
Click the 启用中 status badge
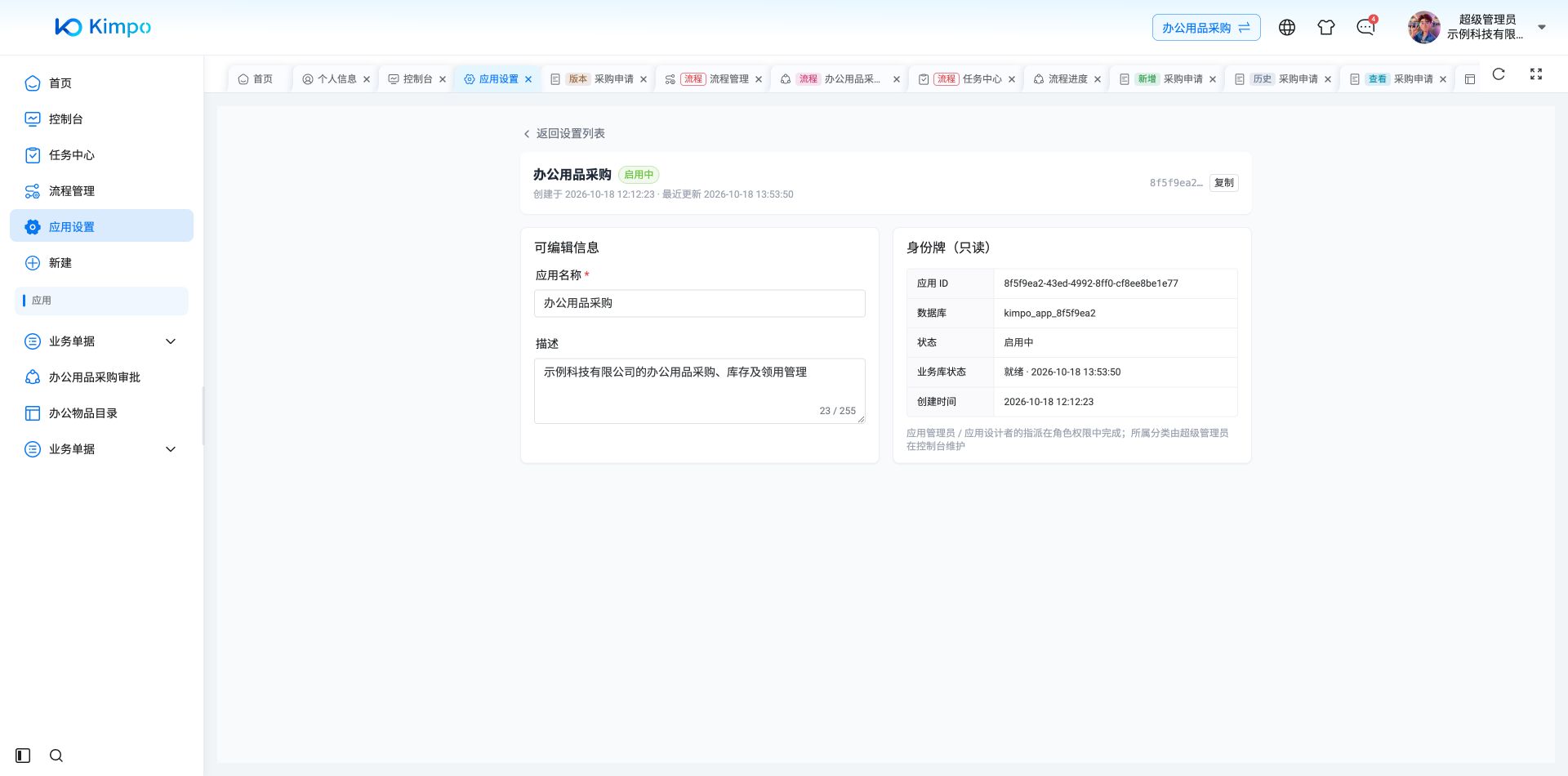pyautogui.click(x=639, y=175)
